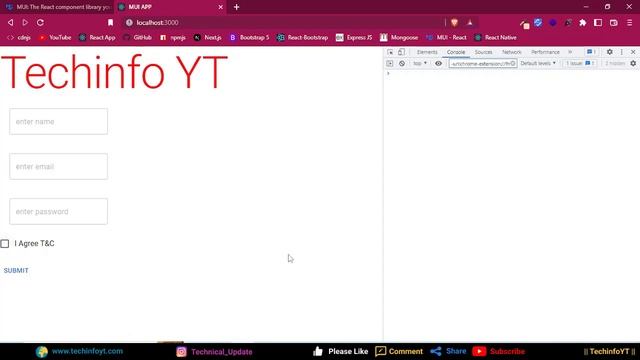Show the console sidebar icon
Screen dimensions: 640x360
click(x=390, y=64)
